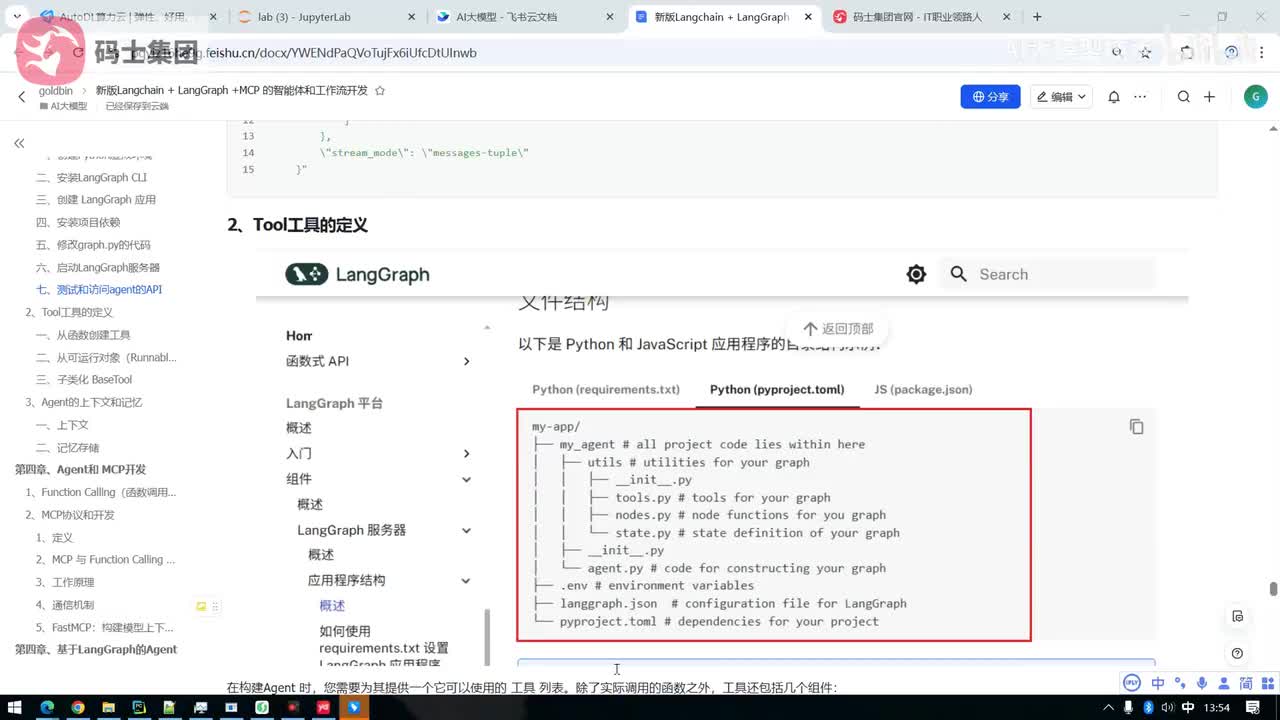Close the JupyterLab browser tab

[412, 17]
